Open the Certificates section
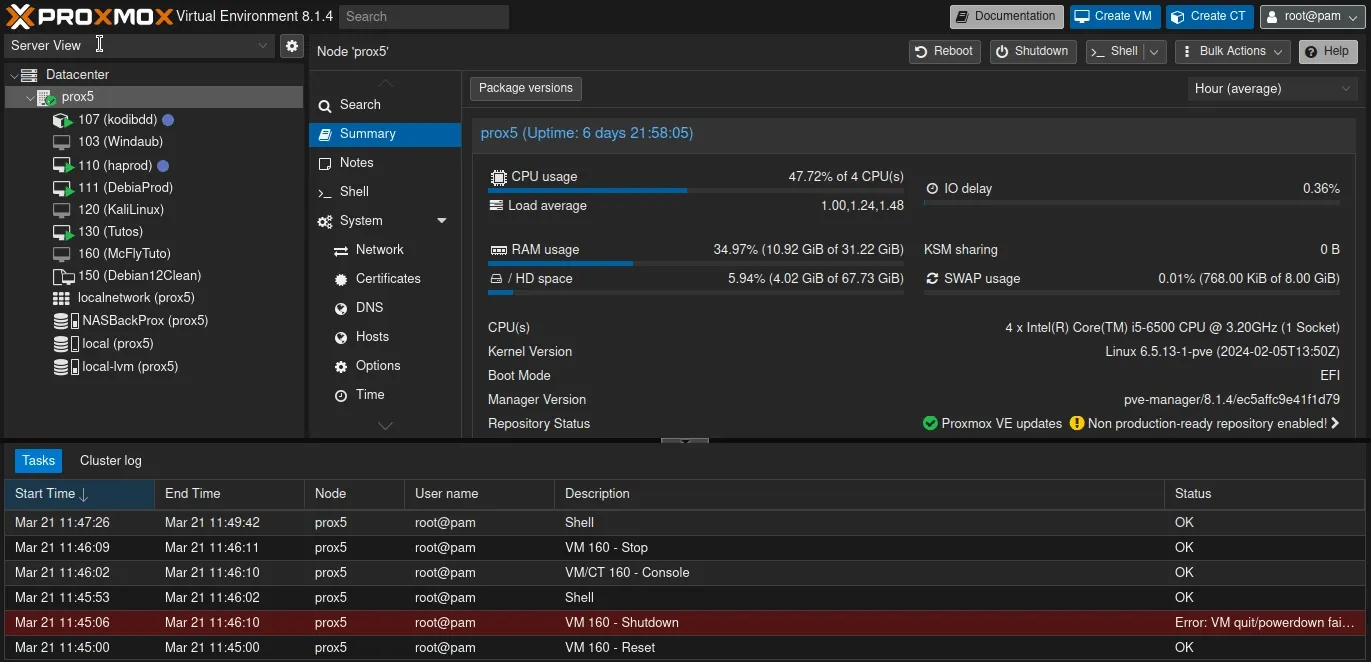Viewport: 1371px width, 662px height. point(342,278)
